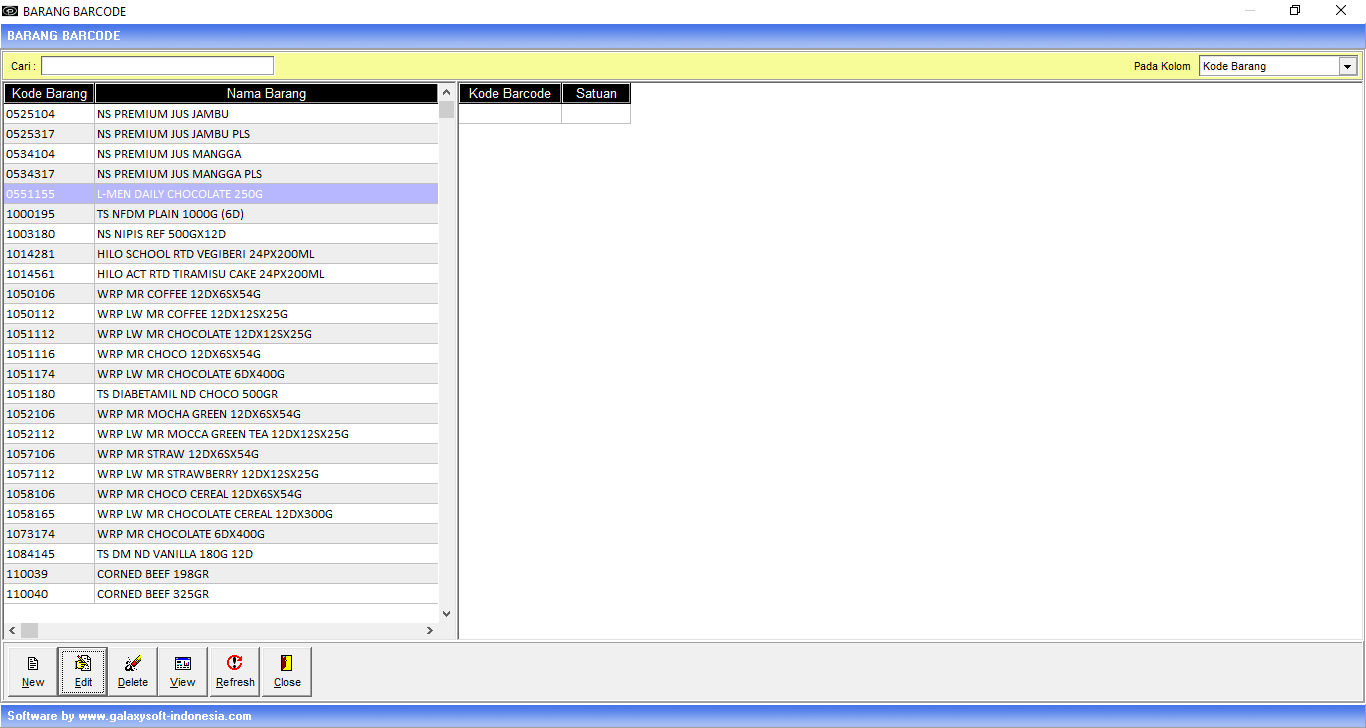
Task: Open the View button
Action: [183, 671]
